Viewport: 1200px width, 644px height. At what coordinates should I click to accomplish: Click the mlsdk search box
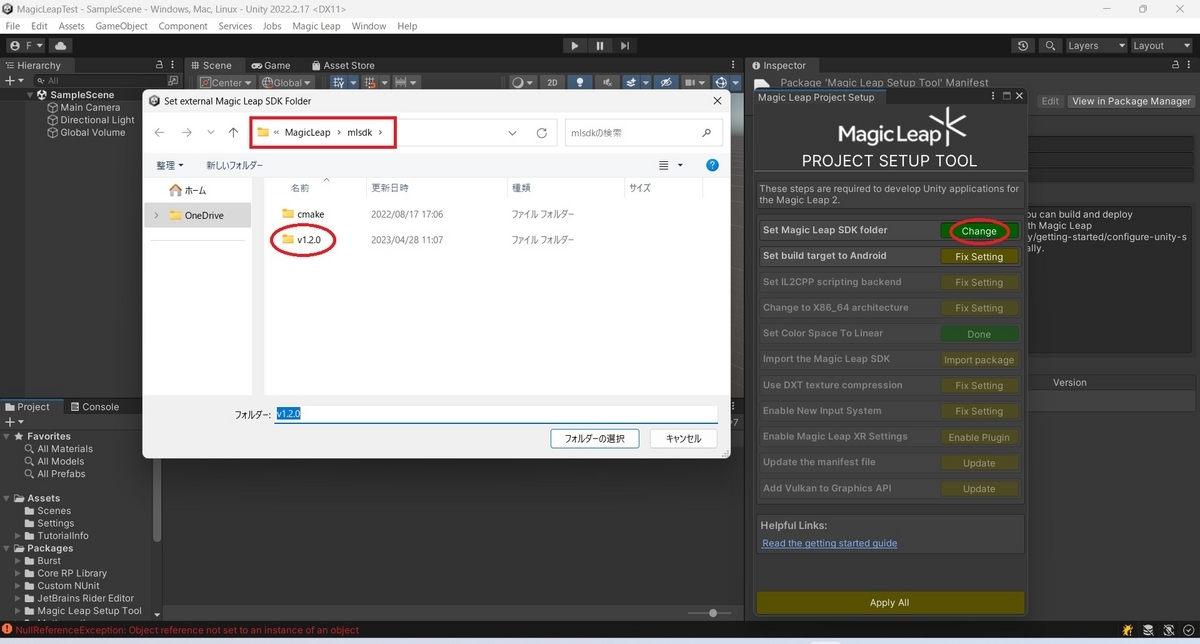pos(642,132)
